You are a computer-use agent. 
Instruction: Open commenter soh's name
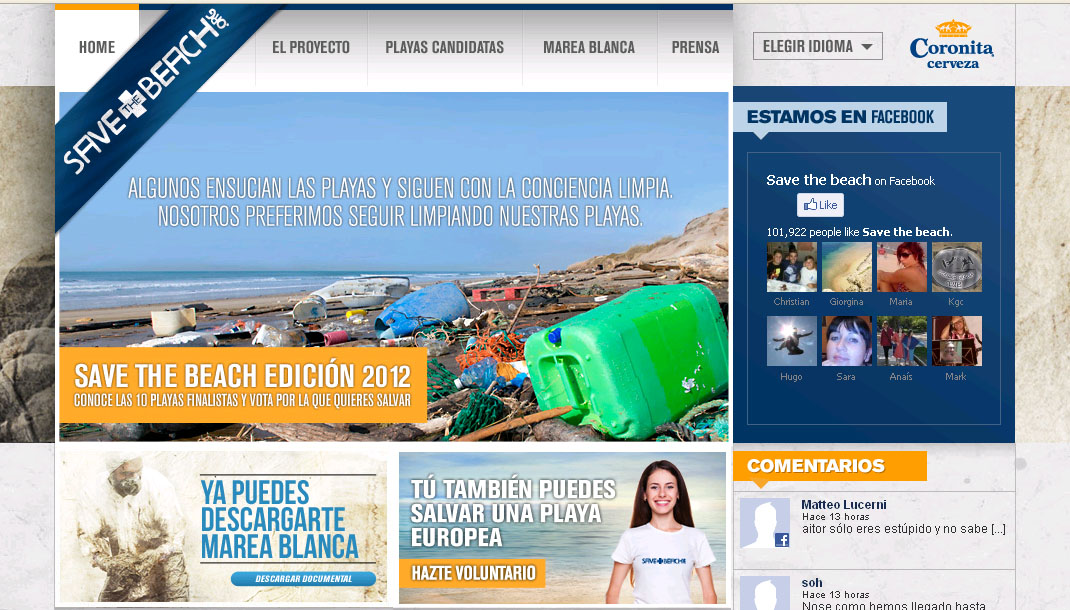click(812, 583)
